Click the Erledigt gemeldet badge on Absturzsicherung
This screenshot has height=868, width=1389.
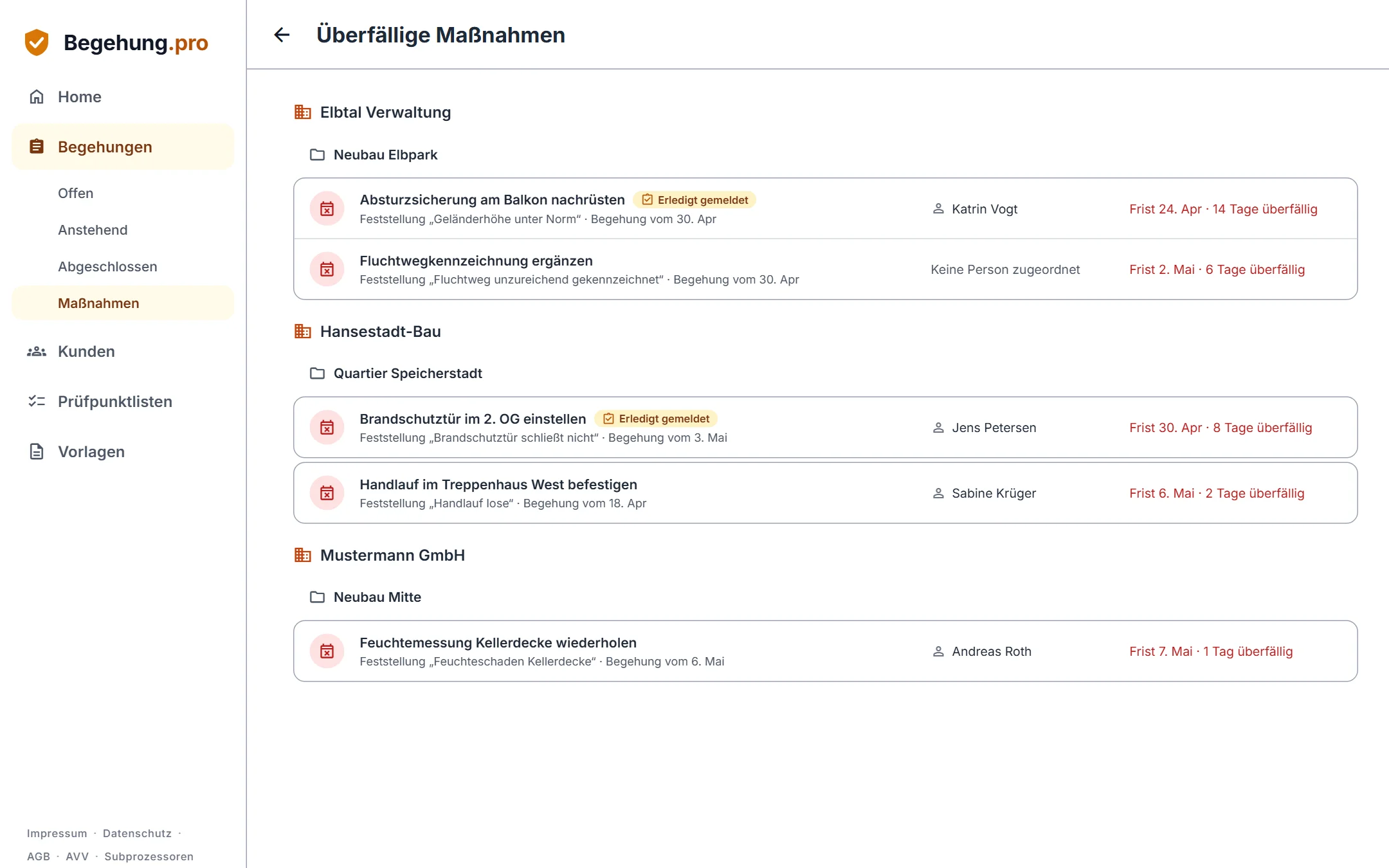click(x=694, y=200)
